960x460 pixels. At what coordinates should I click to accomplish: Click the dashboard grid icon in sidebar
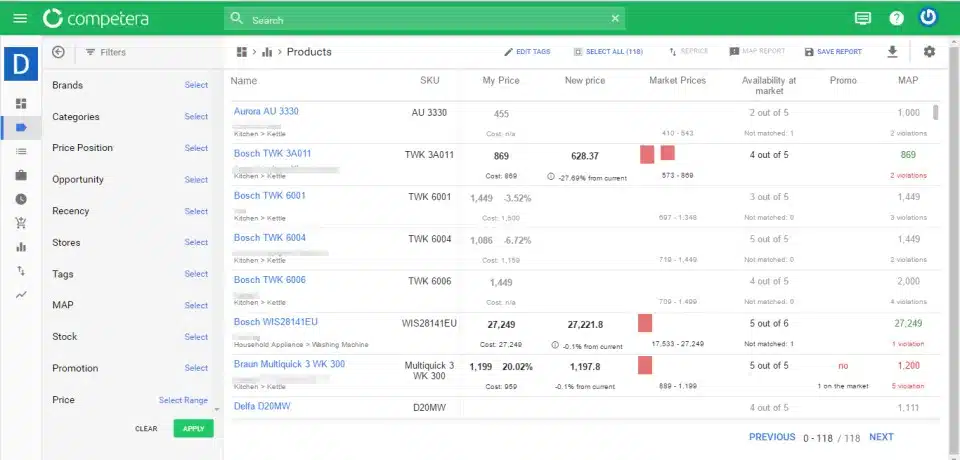(x=21, y=103)
